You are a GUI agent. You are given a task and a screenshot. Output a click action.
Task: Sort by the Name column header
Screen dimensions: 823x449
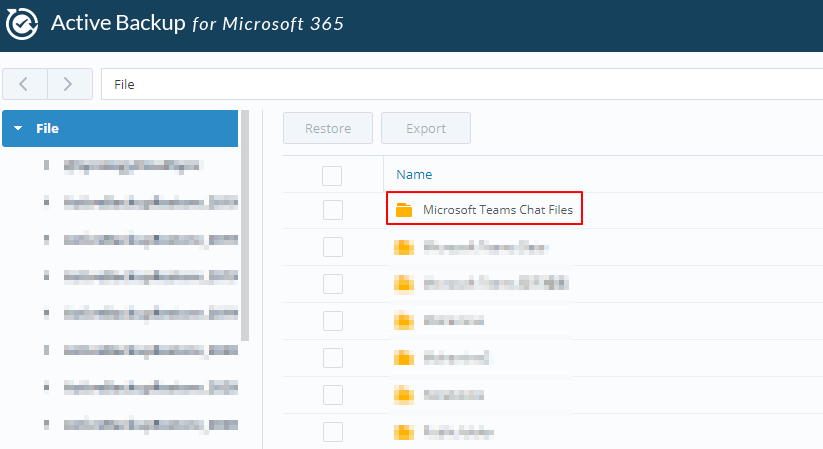pos(414,174)
